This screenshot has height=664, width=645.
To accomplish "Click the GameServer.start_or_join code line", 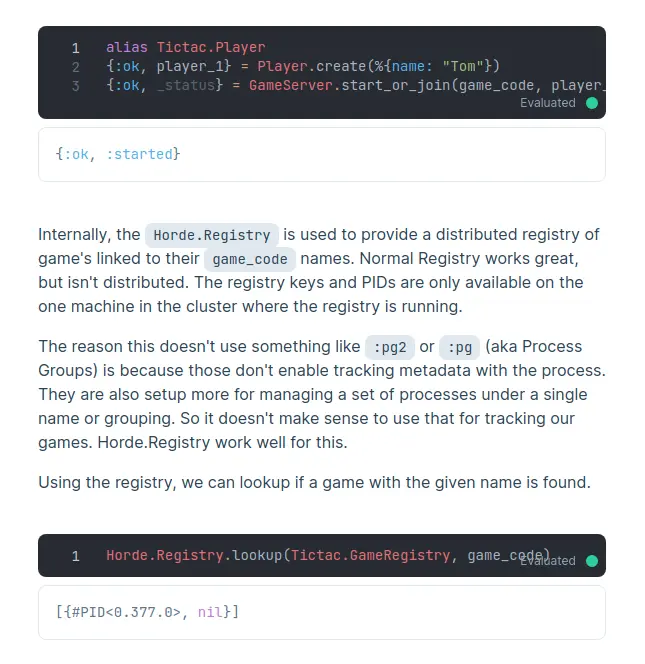I will [x=350, y=85].
